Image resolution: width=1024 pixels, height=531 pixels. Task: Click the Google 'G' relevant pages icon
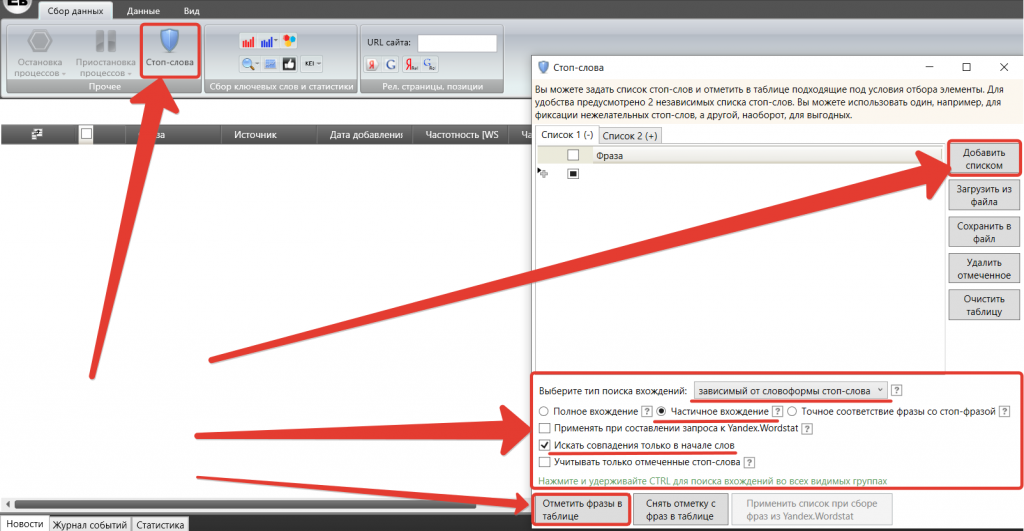(391, 64)
